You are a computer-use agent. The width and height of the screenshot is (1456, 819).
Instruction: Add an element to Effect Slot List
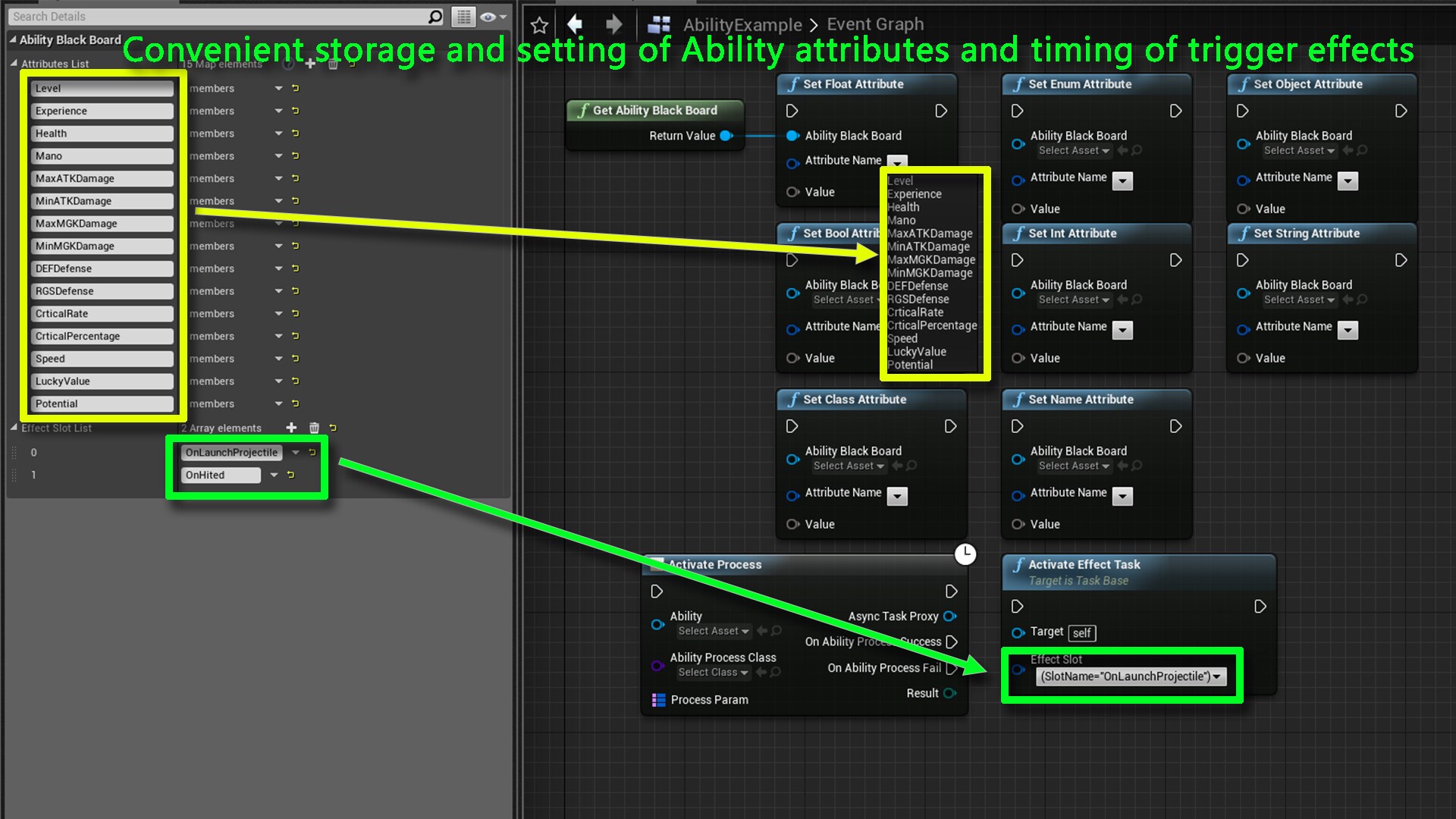click(291, 427)
